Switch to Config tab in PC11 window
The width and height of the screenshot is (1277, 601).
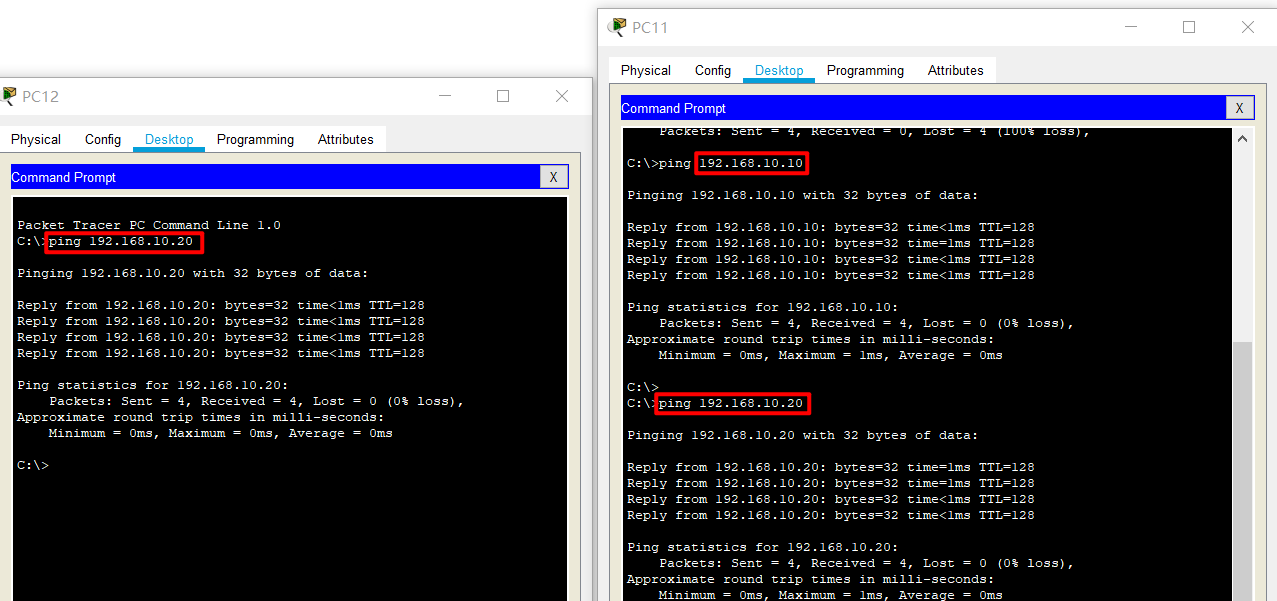[x=713, y=70]
